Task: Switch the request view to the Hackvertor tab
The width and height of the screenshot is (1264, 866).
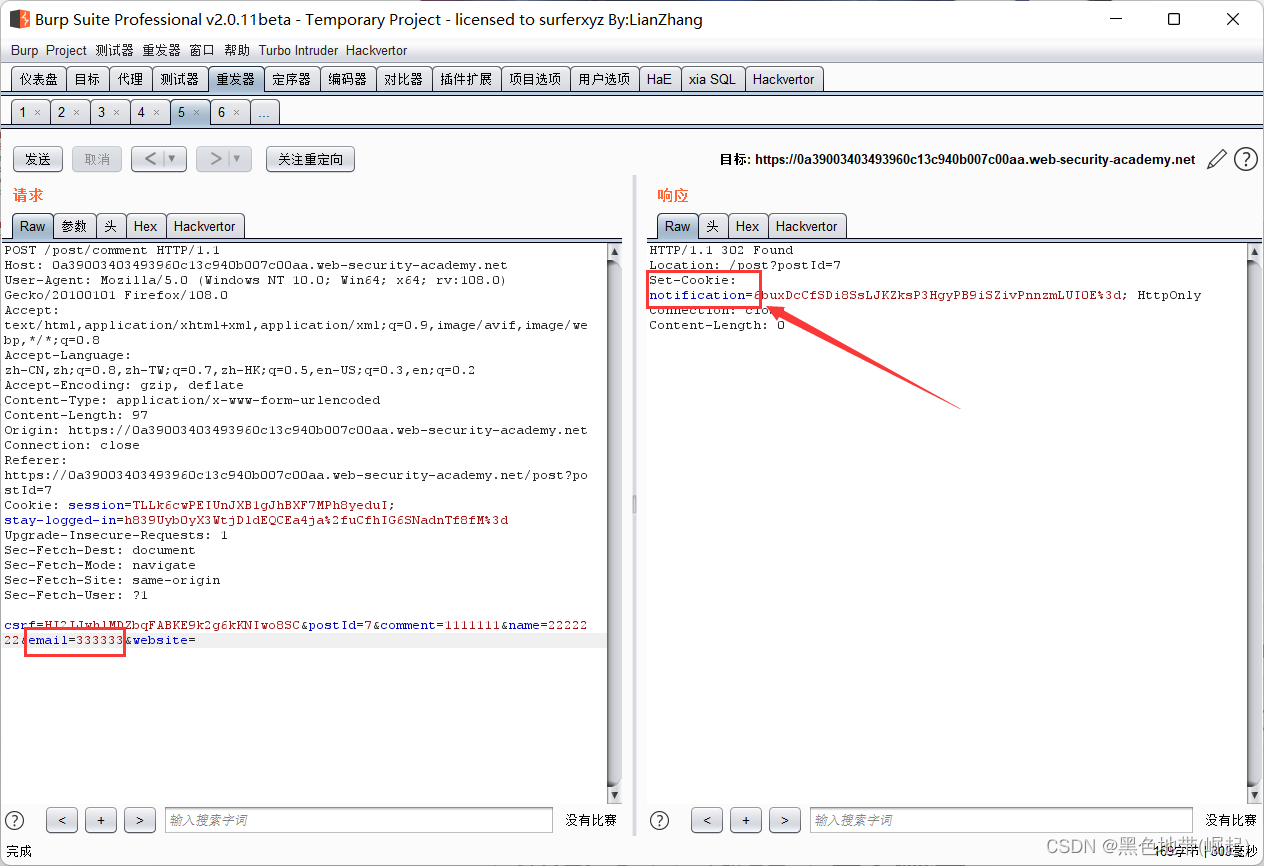Action: click(x=205, y=226)
